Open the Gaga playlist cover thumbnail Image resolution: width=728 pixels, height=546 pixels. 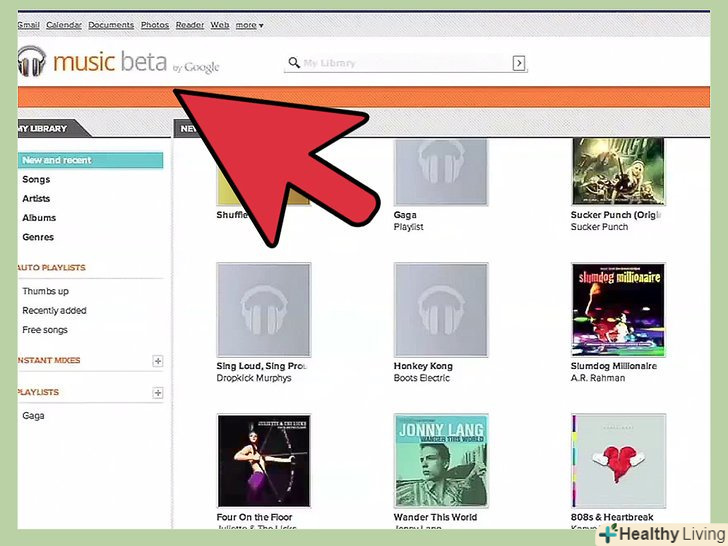(x=441, y=171)
